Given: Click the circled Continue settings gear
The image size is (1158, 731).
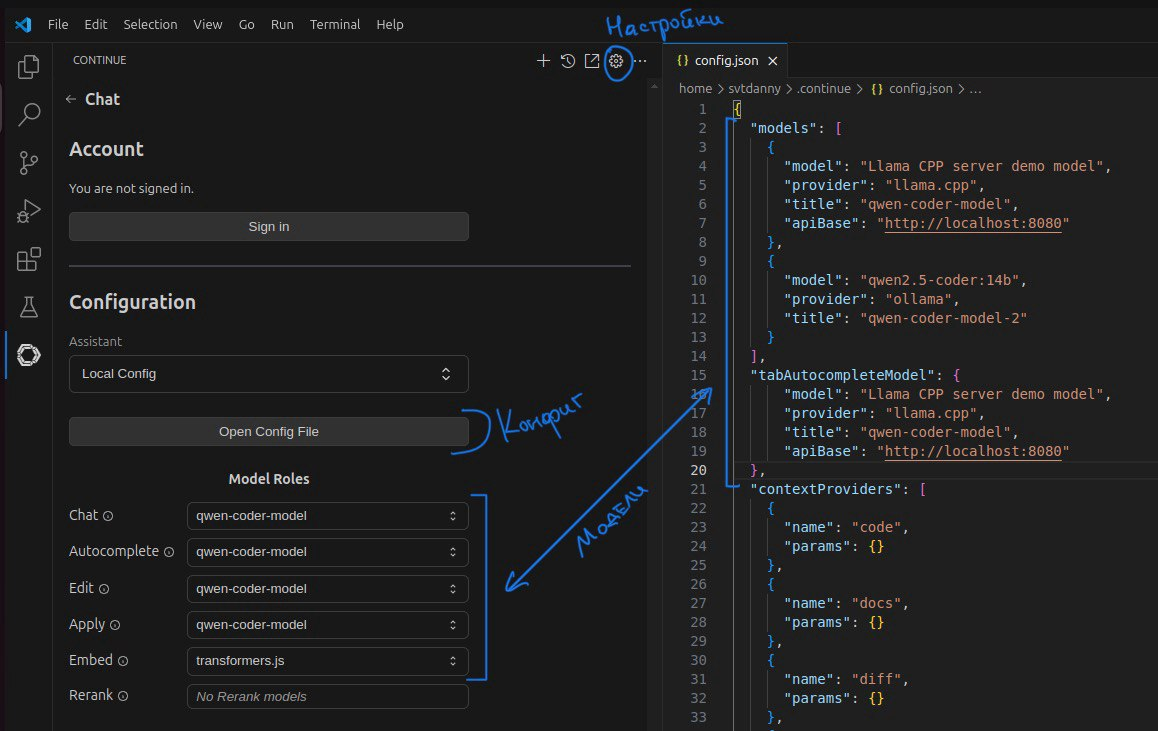Looking at the screenshot, I should click(x=616, y=61).
